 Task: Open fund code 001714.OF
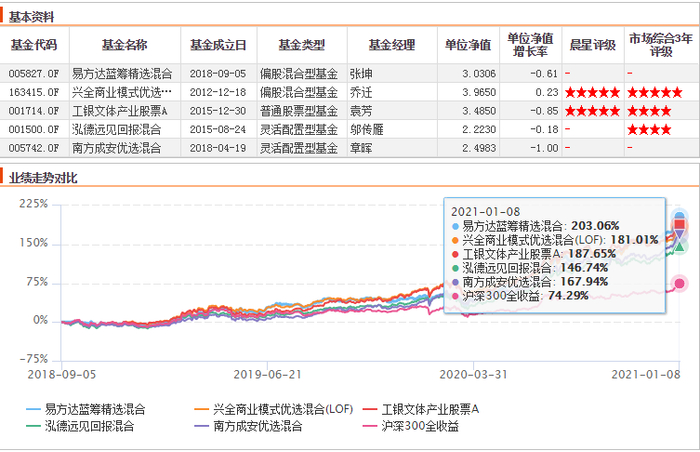(34, 111)
